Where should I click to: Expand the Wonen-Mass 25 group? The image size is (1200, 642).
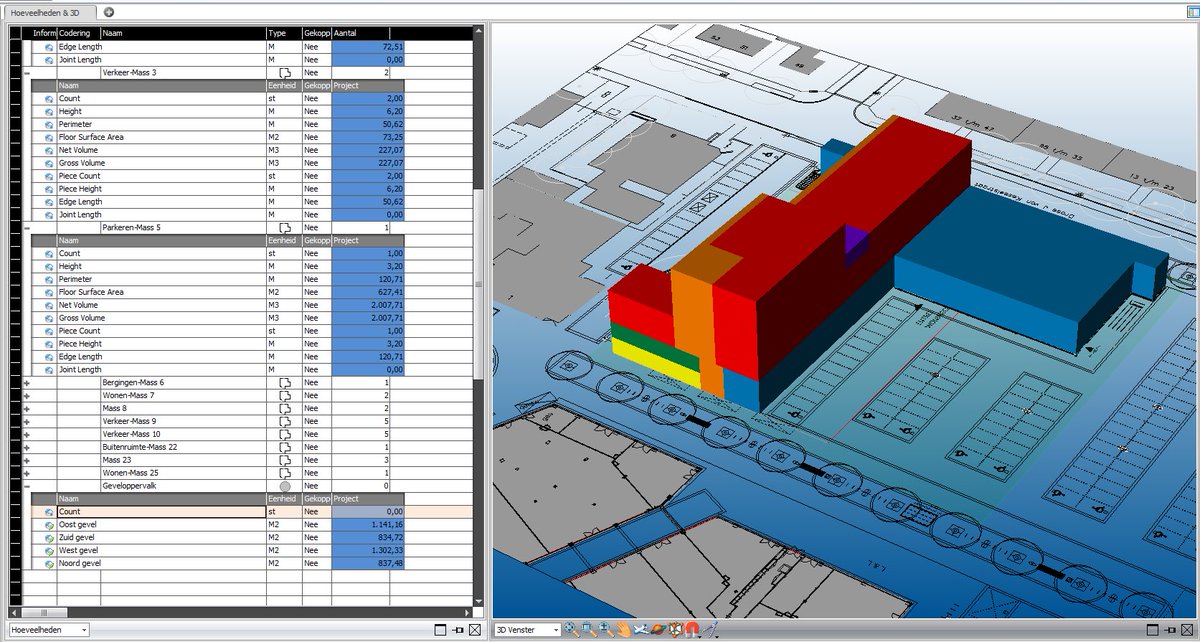27,473
